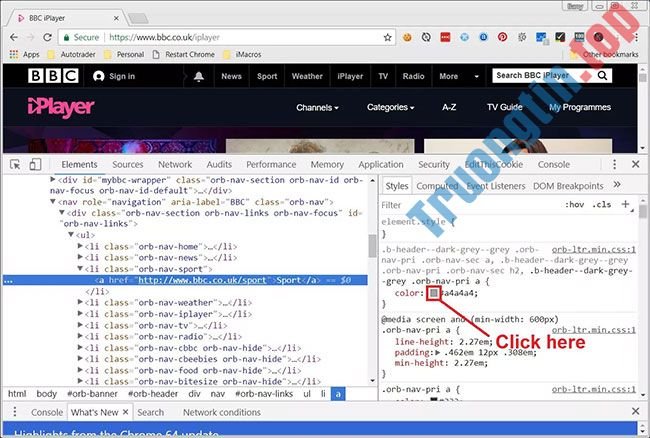Image resolution: width=650 pixels, height=438 pixels.
Task: Toggle the .cls class editor
Action: coord(602,205)
